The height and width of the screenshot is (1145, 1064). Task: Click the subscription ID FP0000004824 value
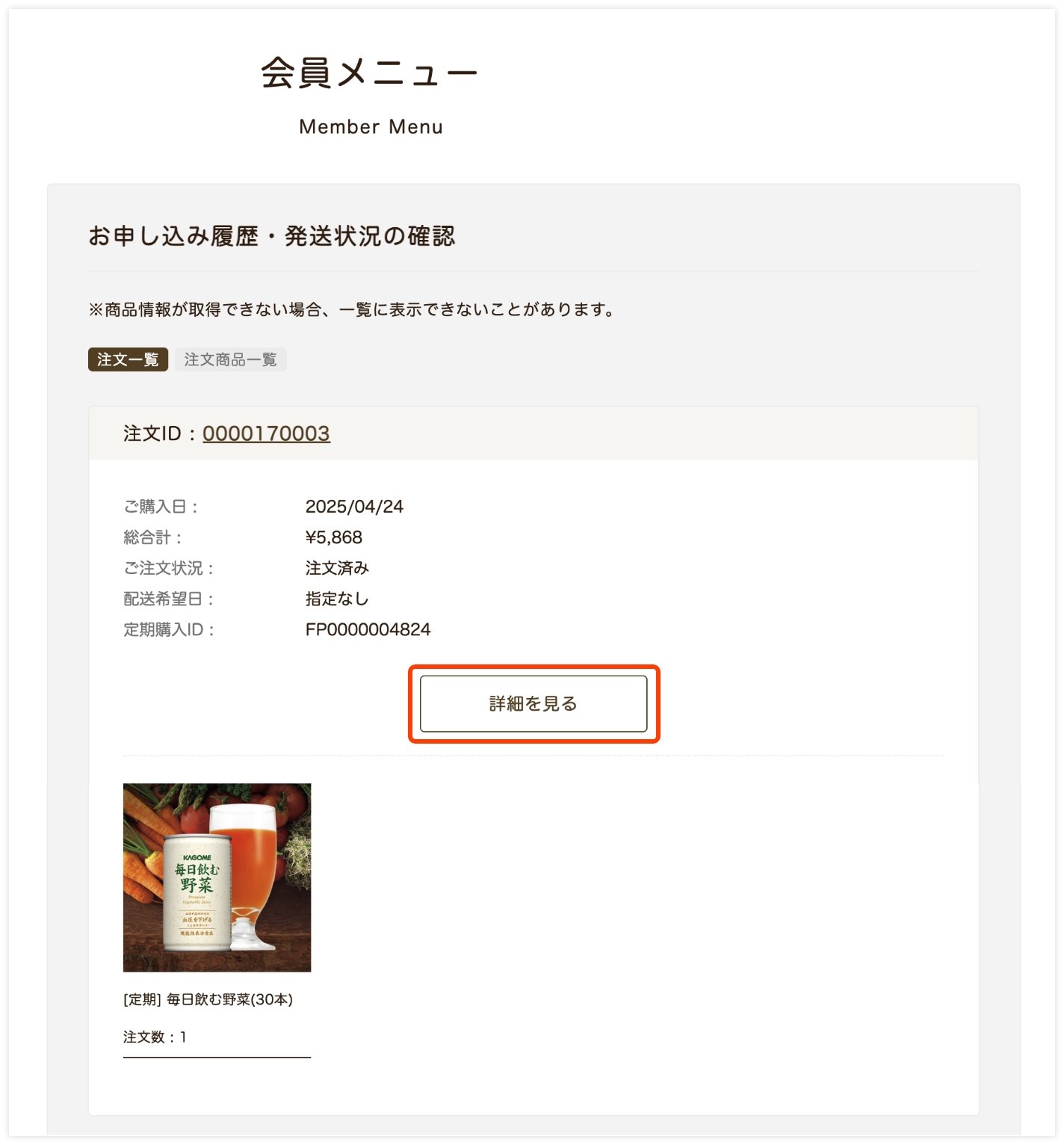click(368, 629)
